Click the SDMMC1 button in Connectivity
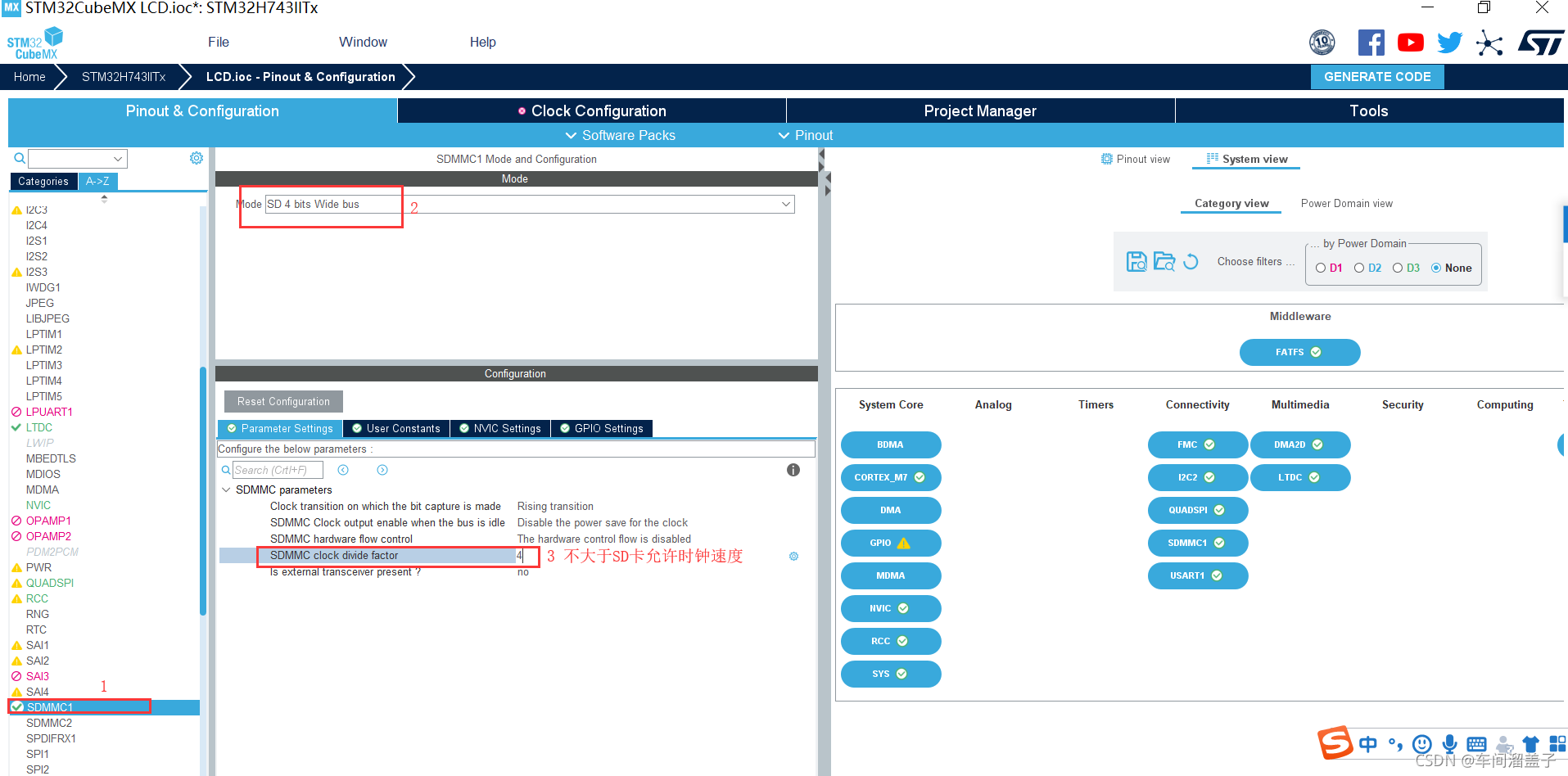 pyautogui.click(x=1197, y=543)
